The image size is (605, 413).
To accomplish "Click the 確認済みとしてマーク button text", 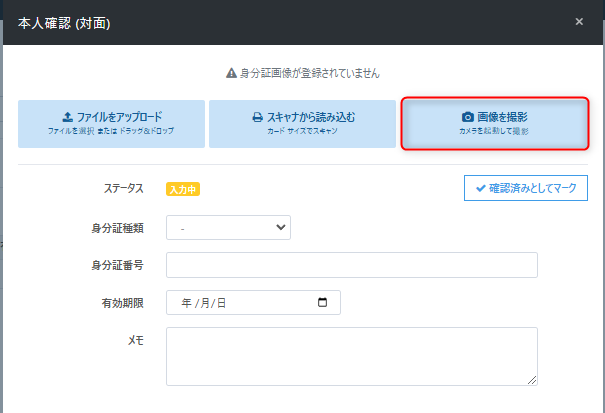I will click(x=532, y=188).
